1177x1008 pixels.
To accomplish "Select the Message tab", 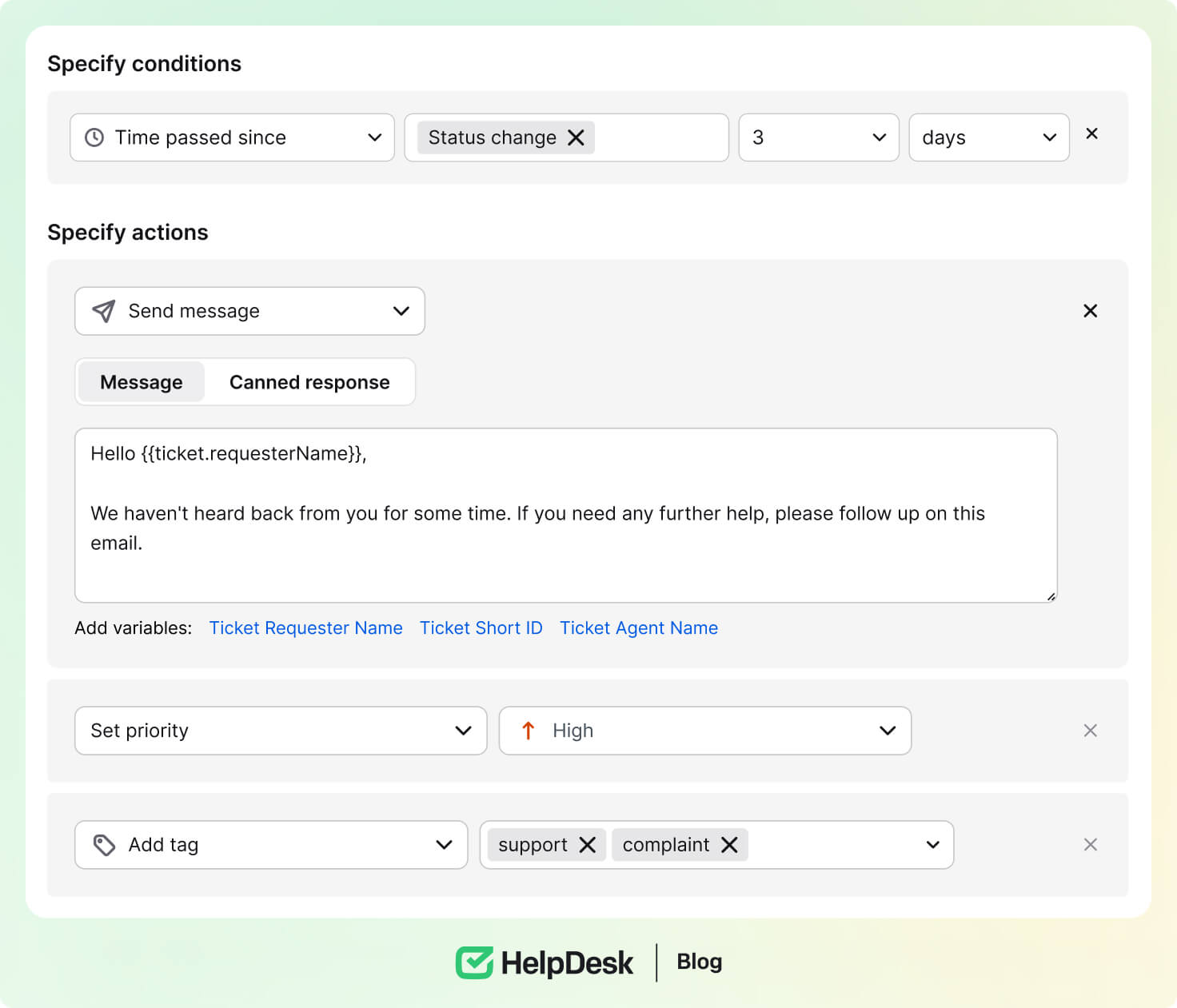I will 142,382.
